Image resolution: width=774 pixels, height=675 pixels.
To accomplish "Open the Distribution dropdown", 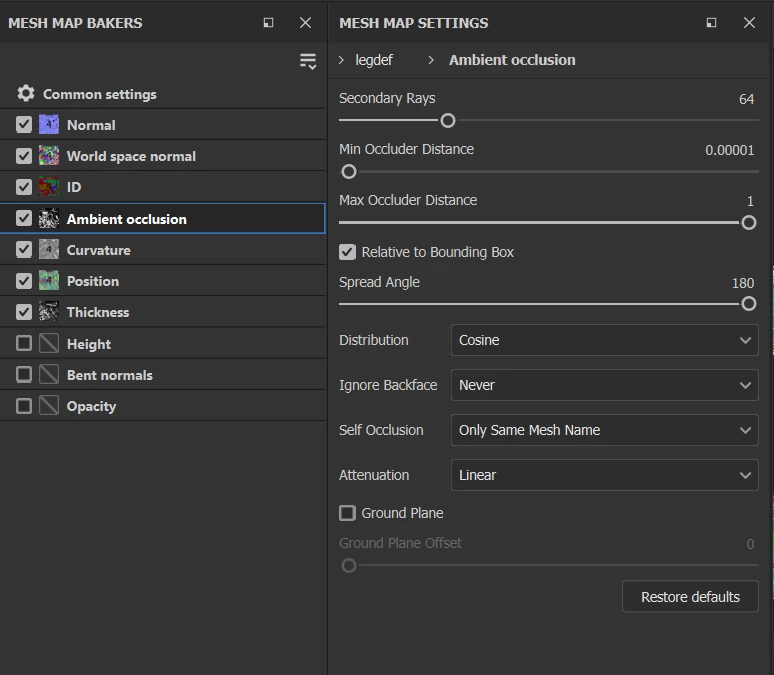I will (604, 340).
